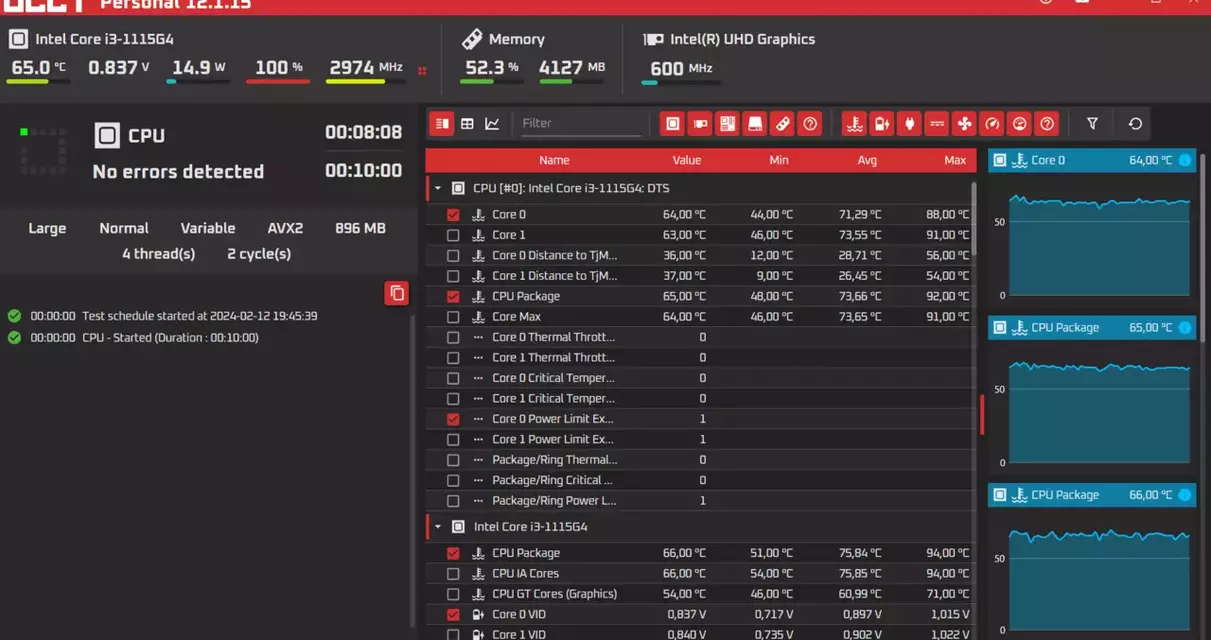Toggle the motherboard source filter icon
The width and height of the screenshot is (1211, 640).
(727, 123)
